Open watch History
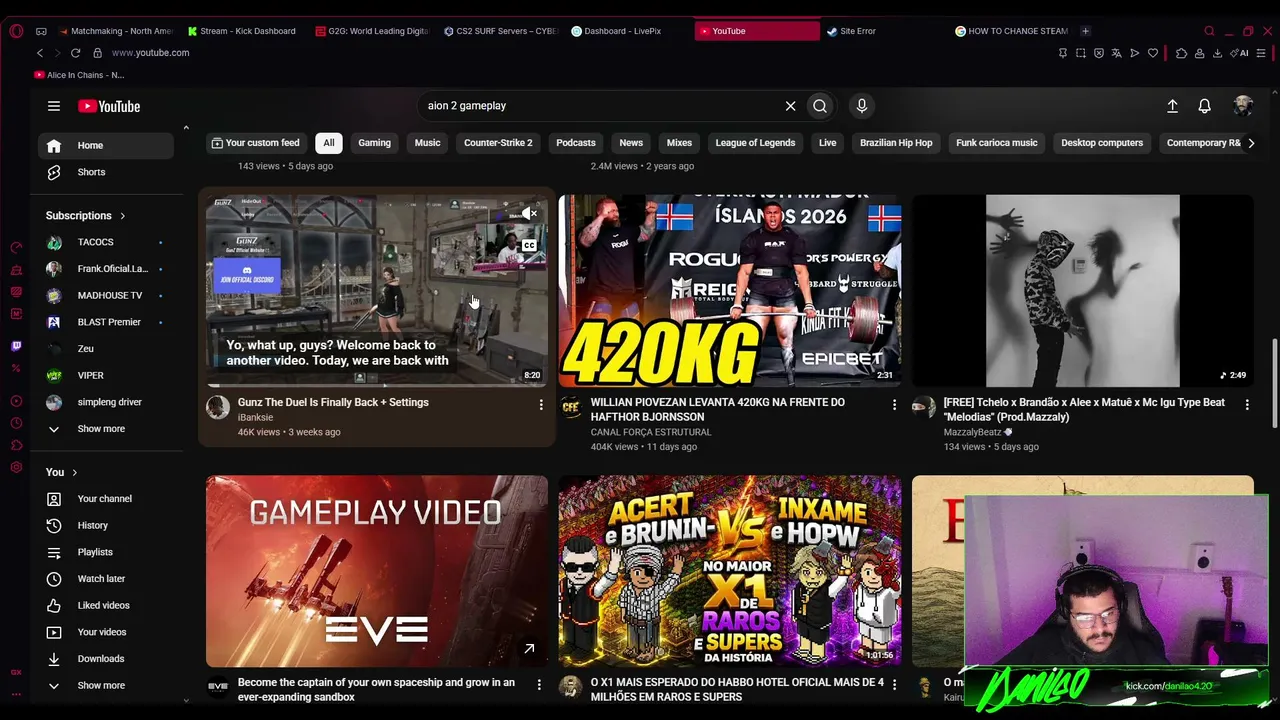The height and width of the screenshot is (720, 1280). click(x=106, y=525)
